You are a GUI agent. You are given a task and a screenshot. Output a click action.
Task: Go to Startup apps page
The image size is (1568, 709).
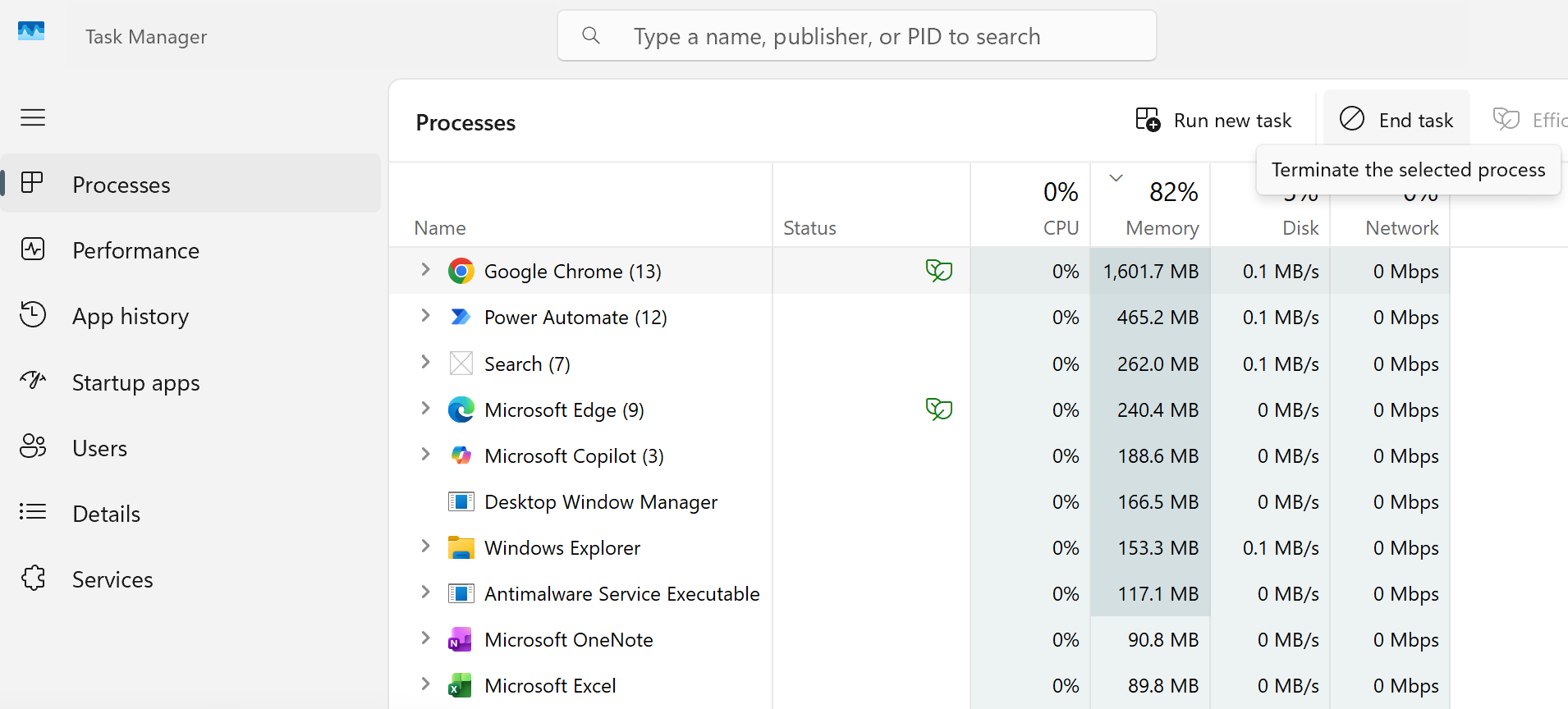(x=190, y=382)
